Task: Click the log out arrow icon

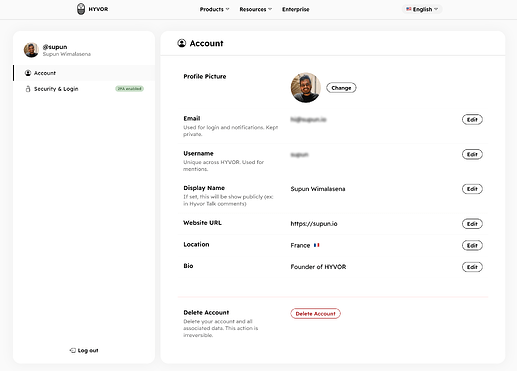Action: click(x=73, y=350)
